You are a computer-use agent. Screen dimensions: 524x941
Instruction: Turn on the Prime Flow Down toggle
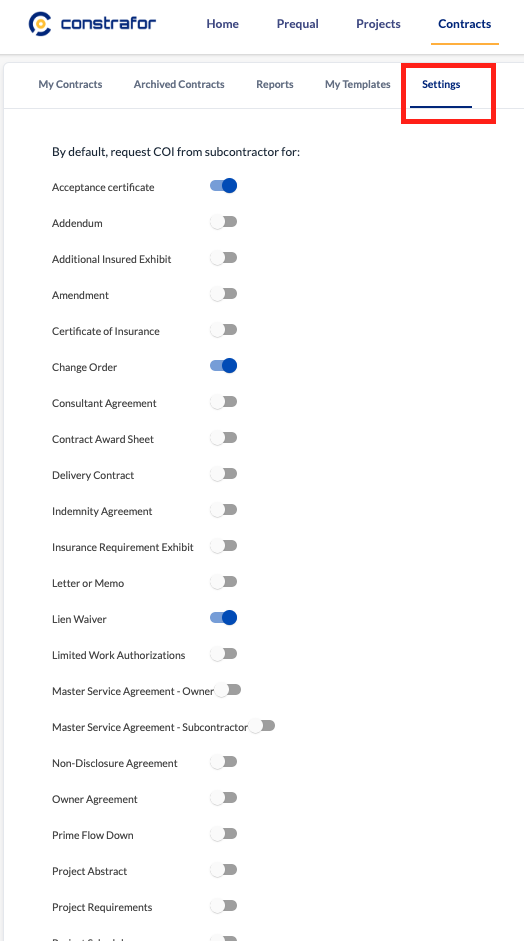coord(223,834)
